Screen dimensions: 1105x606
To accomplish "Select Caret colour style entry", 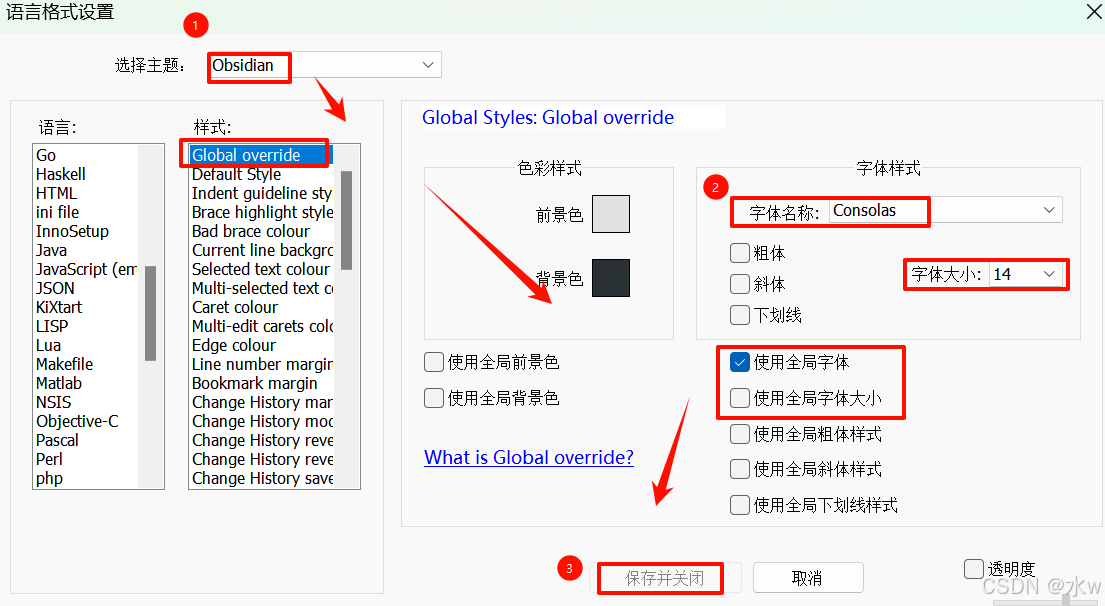I will tap(261, 307).
